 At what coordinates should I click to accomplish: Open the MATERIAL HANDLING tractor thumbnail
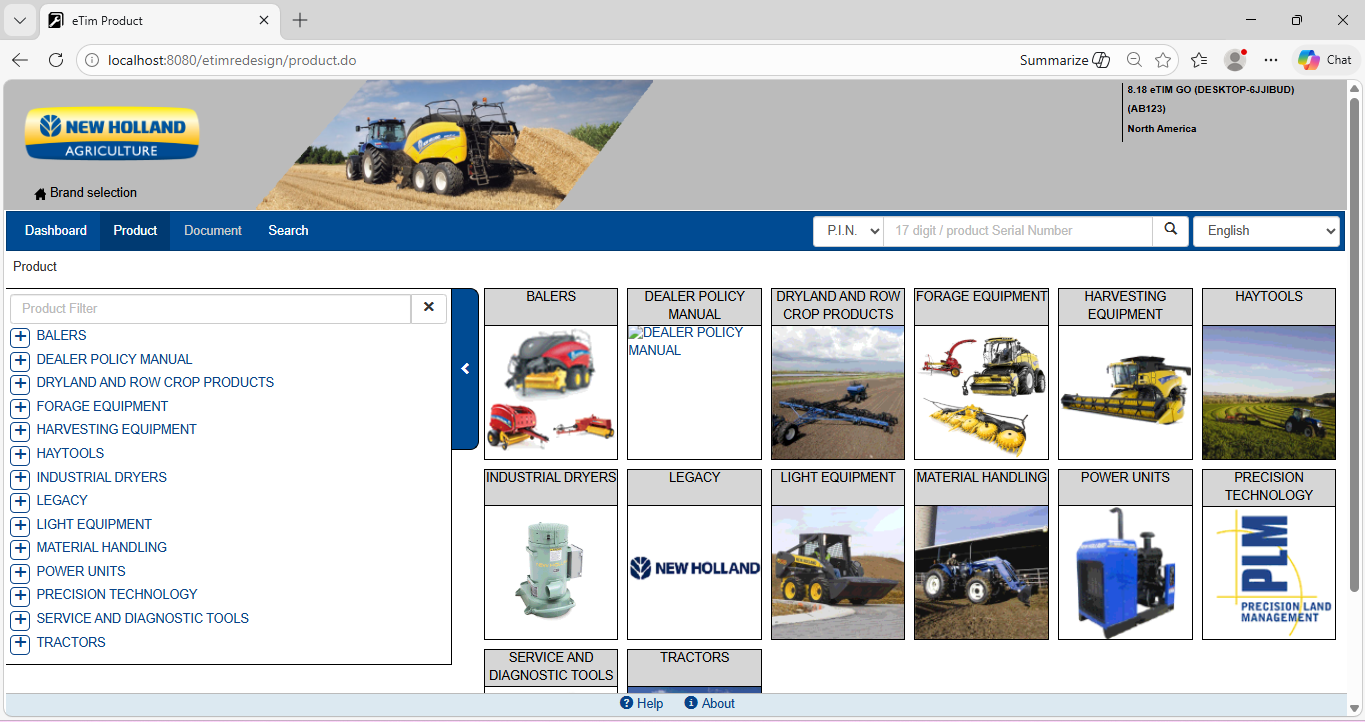[981, 554]
